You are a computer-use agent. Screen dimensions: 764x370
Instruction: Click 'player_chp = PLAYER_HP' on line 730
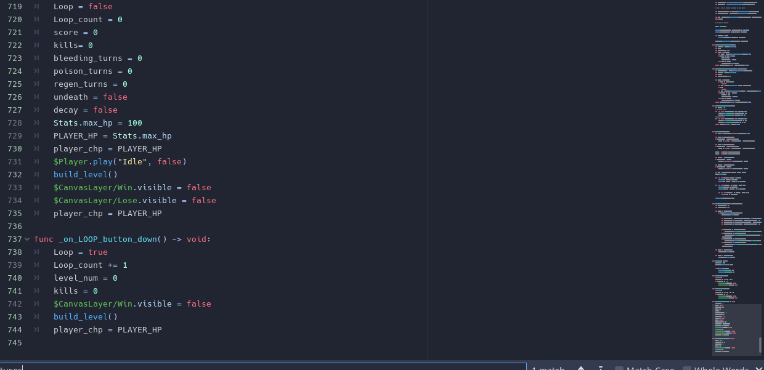point(107,149)
